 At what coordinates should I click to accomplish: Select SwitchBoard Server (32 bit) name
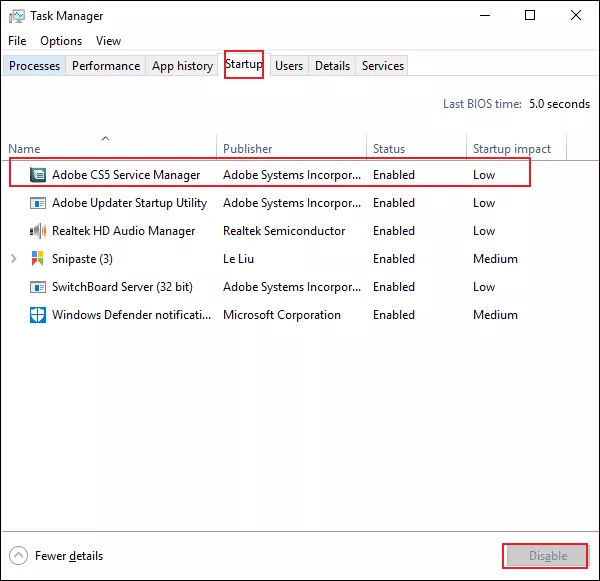pyautogui.click(x=122, y=287)
